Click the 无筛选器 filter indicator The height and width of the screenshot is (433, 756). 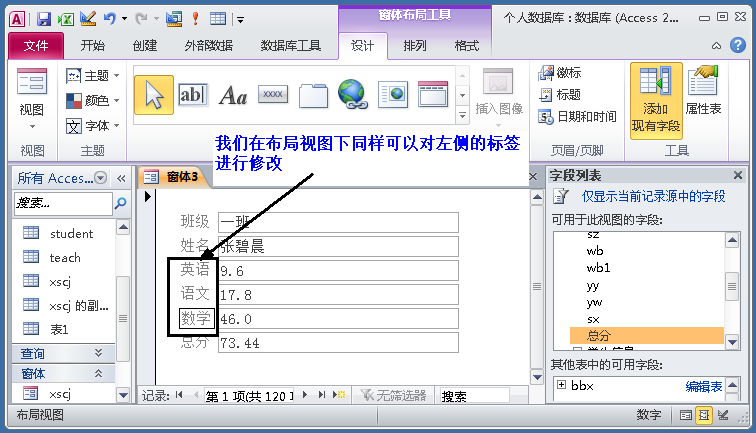(x=393, y=396)
